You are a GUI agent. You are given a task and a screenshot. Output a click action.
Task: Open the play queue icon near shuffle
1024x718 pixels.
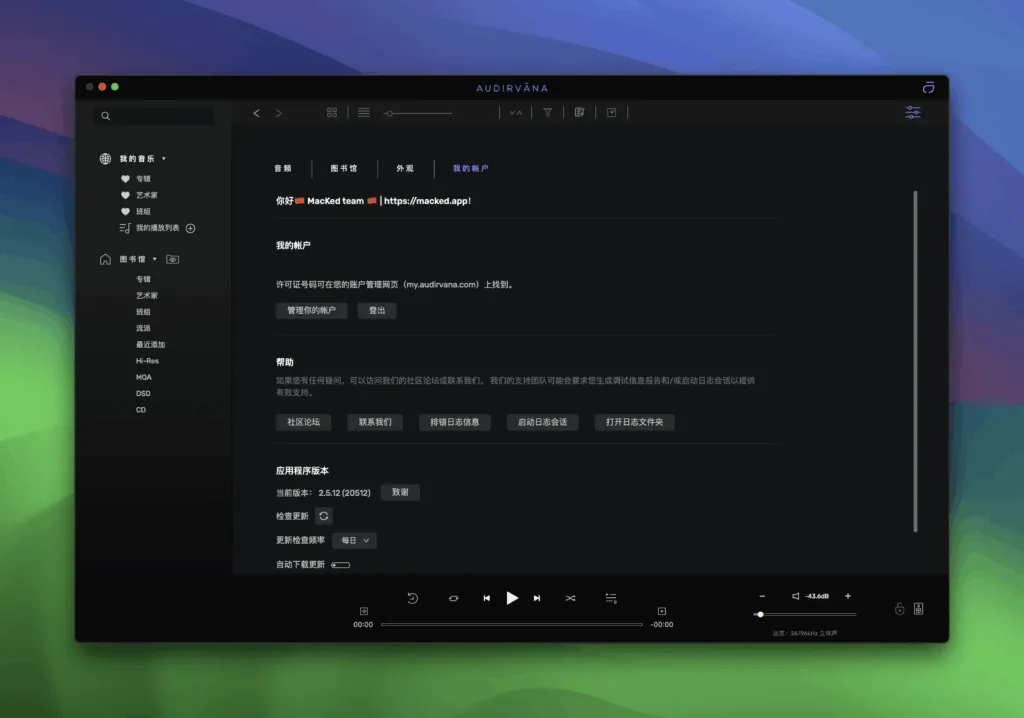tap(611, 598)
